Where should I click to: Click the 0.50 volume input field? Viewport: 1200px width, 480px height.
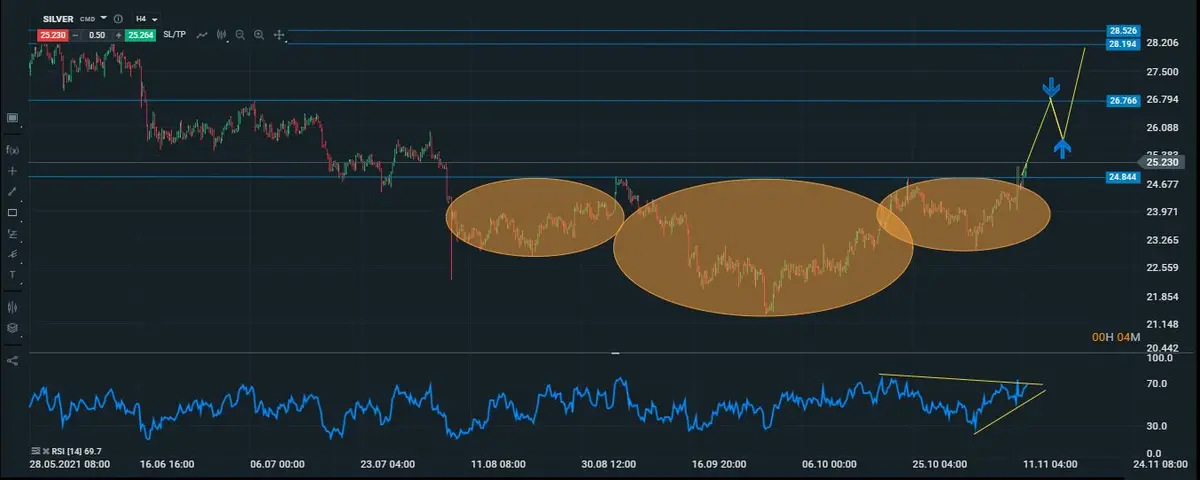click(96, 35)
